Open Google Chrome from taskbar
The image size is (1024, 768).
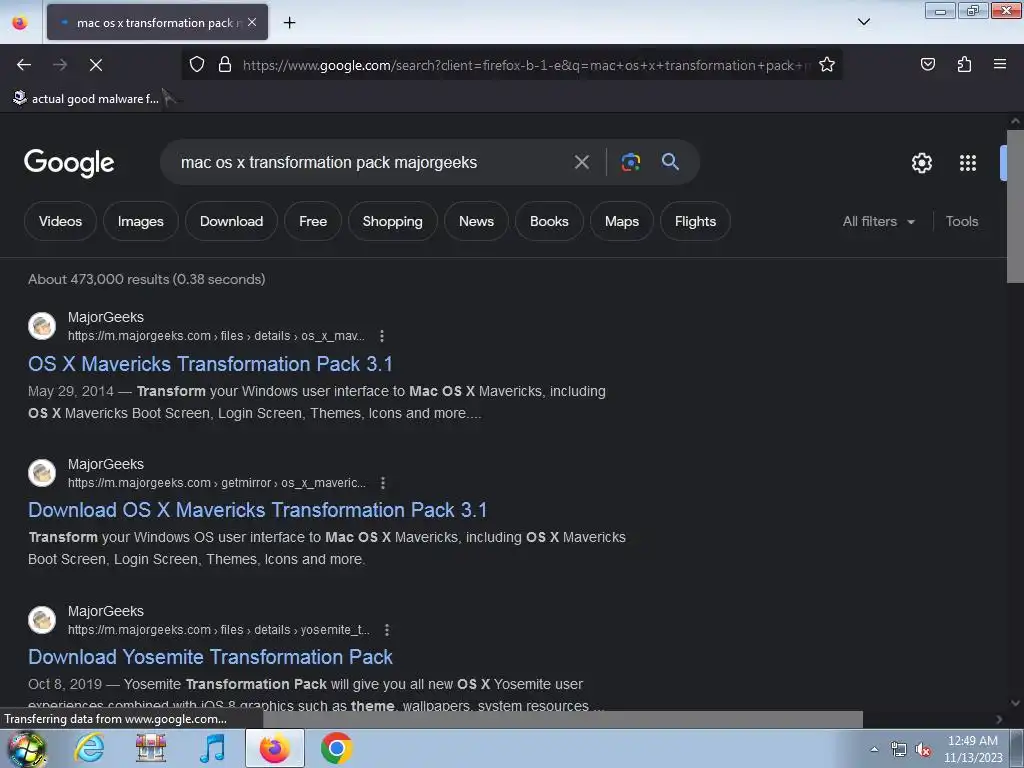click(336, 748)
